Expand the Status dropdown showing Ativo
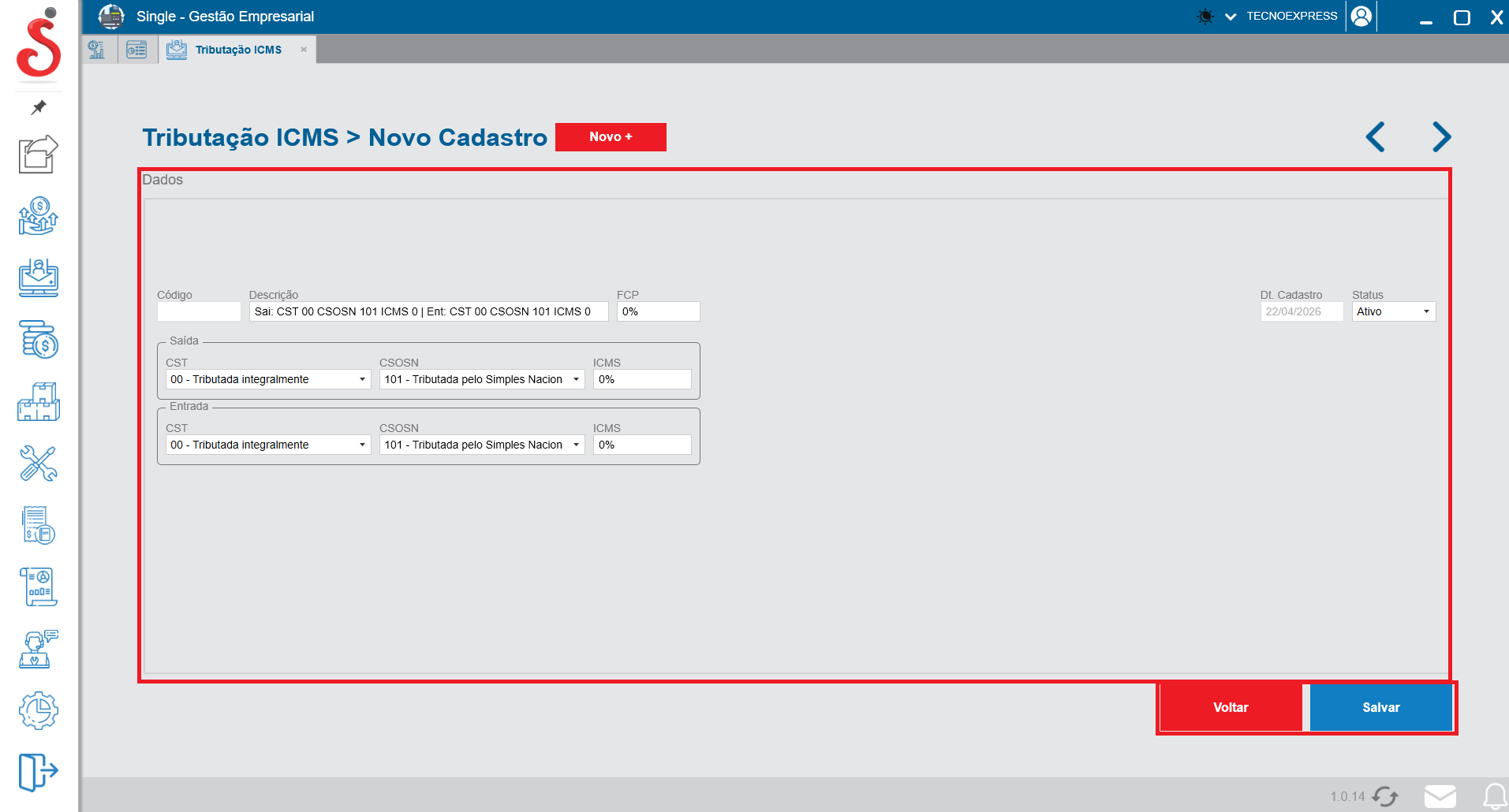This screenshot has width=1509, height=812. coord(1393,311)
